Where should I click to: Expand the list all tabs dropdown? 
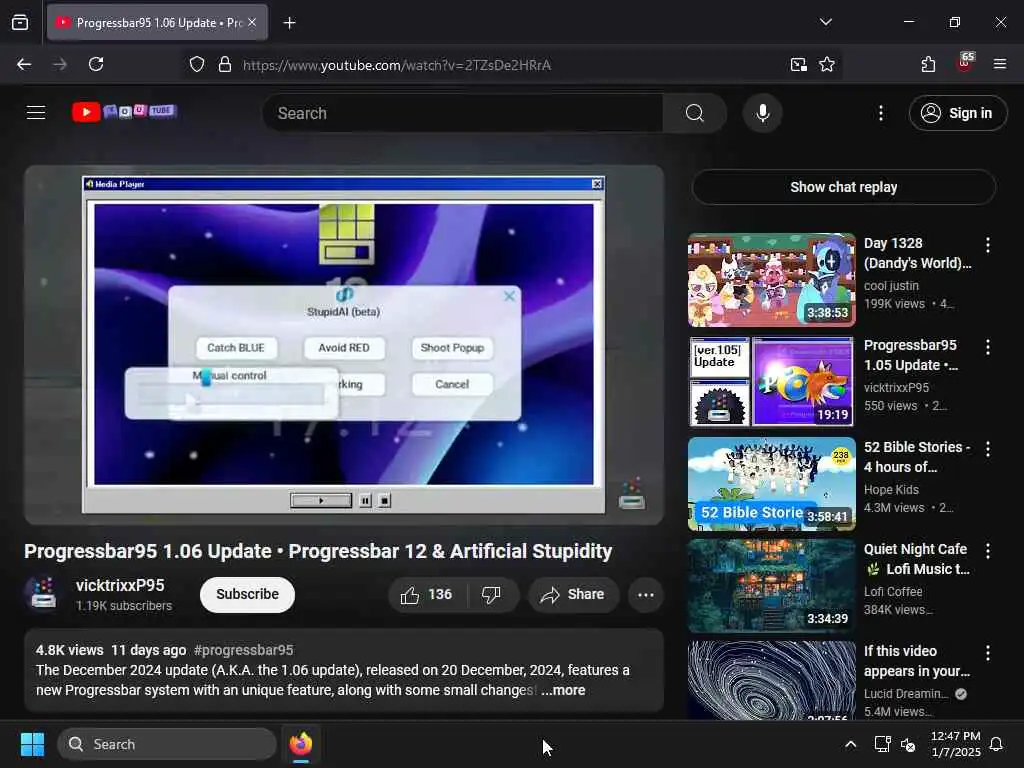(x=825, y=22)
